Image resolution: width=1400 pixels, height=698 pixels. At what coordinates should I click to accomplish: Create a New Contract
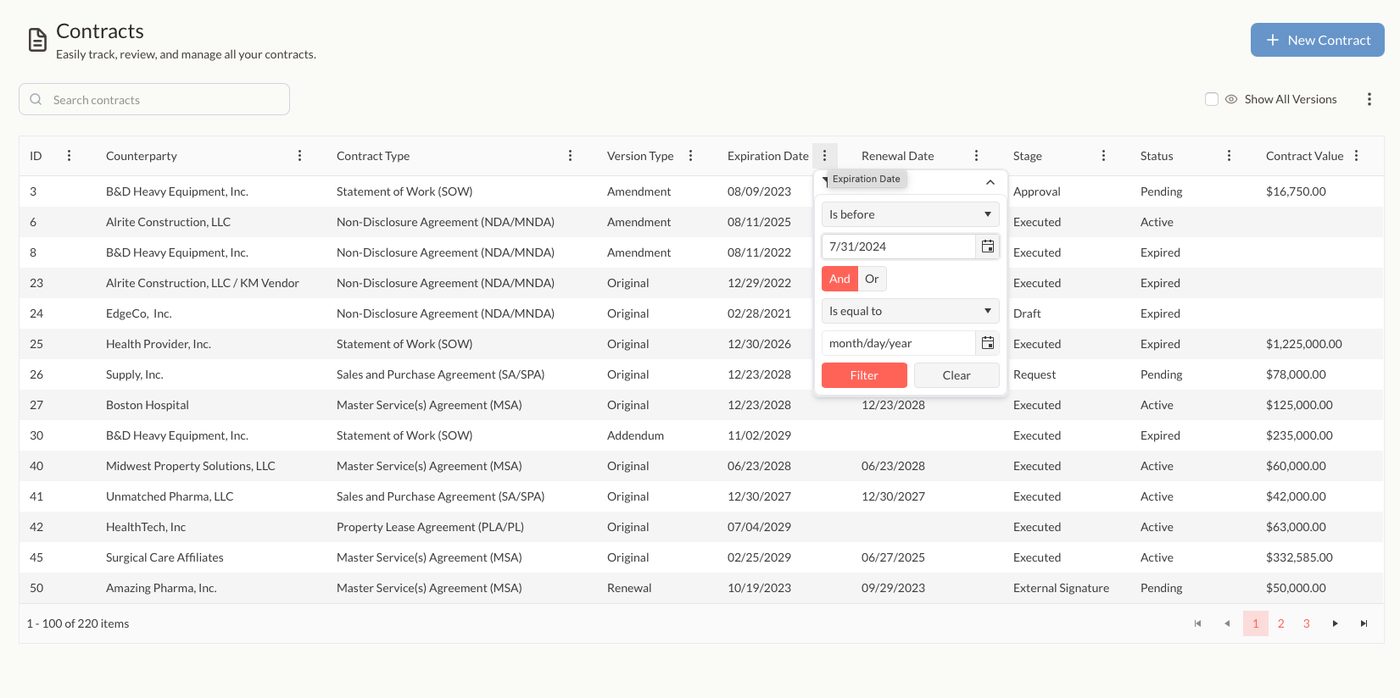pyautogui.click(x=1317, y=40)
